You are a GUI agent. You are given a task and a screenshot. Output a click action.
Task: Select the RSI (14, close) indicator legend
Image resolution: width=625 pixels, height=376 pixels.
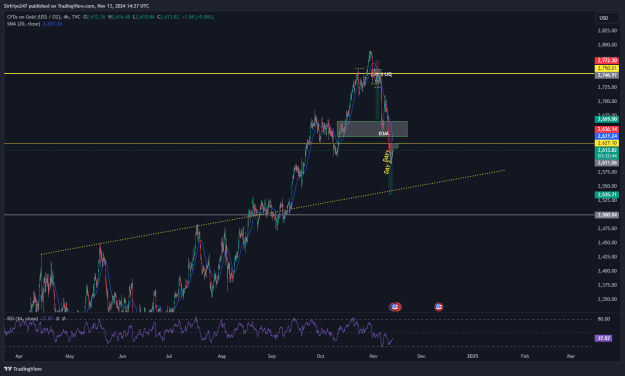[x=22, y=319]
